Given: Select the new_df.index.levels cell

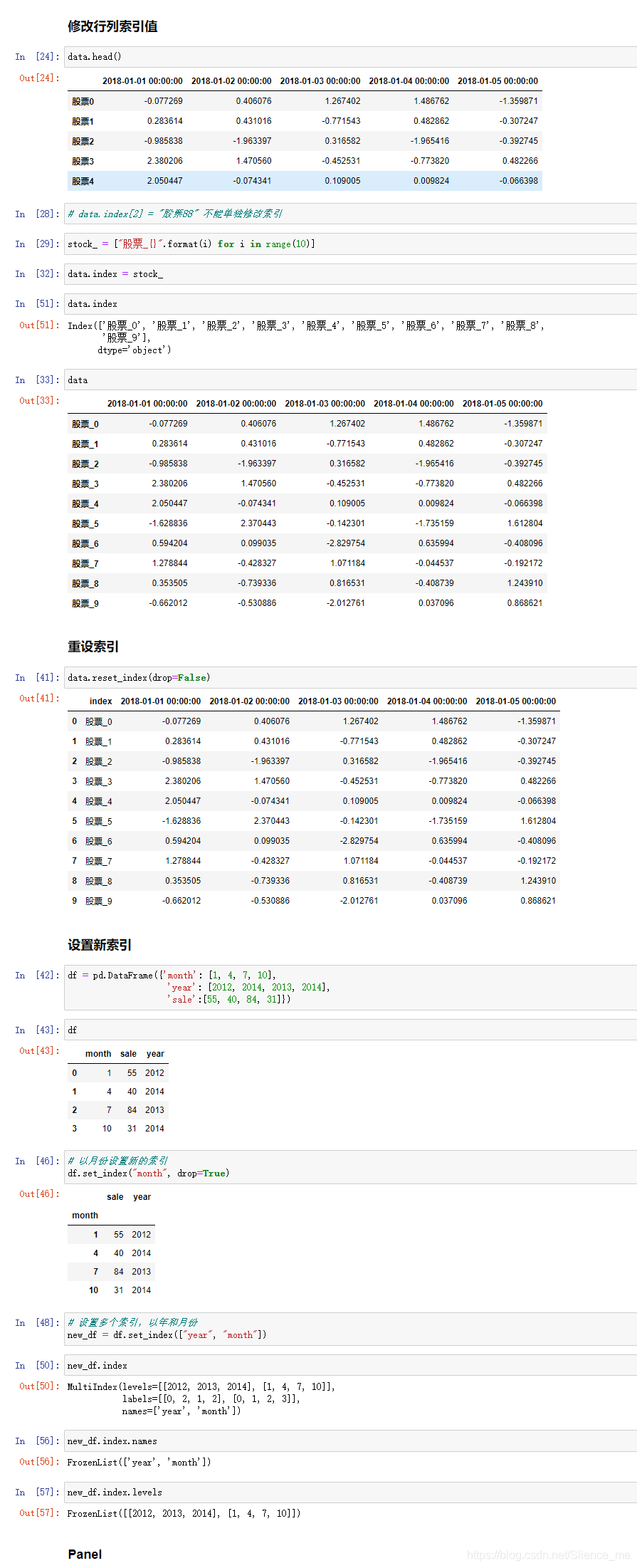Looking at the screenshot, I should click(350, 1492).
